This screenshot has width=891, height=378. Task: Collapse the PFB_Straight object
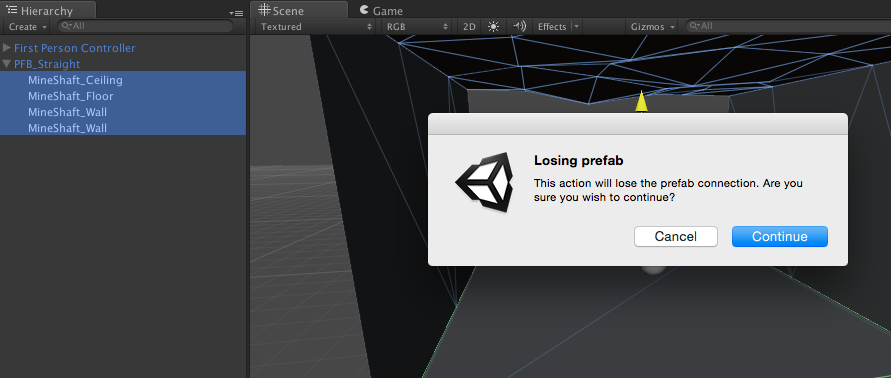tap(7, 64)
